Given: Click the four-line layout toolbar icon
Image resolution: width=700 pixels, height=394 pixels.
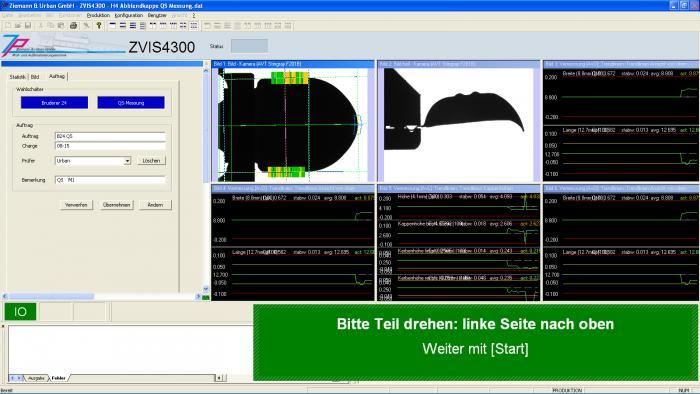Looking at the screenshot, I should click(x=143, y=26).
